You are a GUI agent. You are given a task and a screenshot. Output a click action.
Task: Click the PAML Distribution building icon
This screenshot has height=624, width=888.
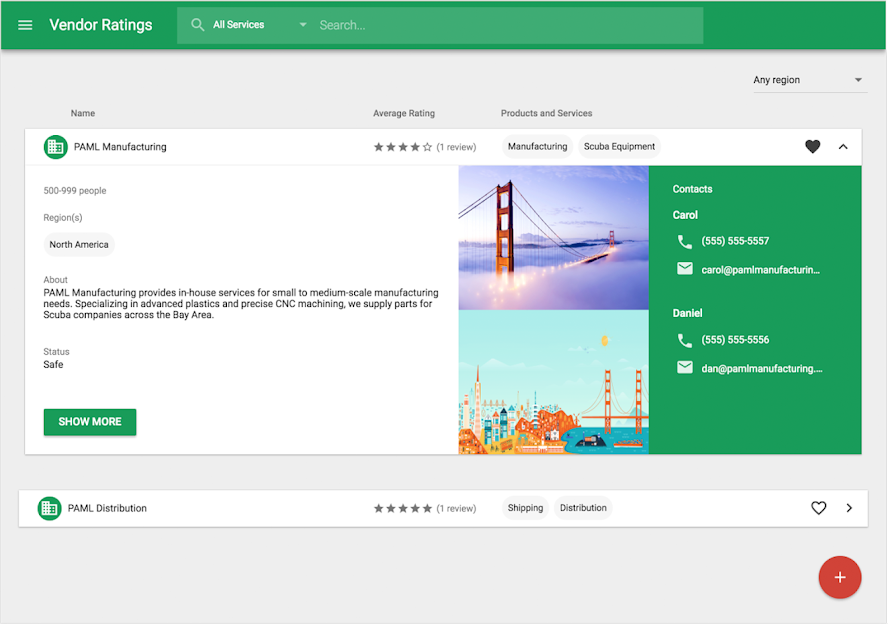coord(49,508)
